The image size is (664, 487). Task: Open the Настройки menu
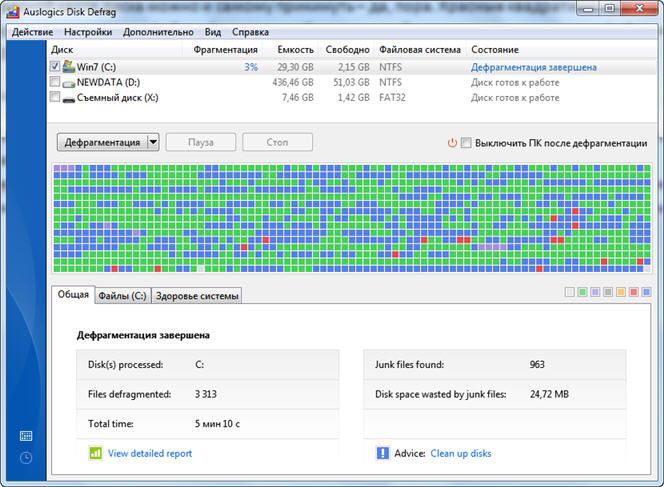tap(88, 32)
